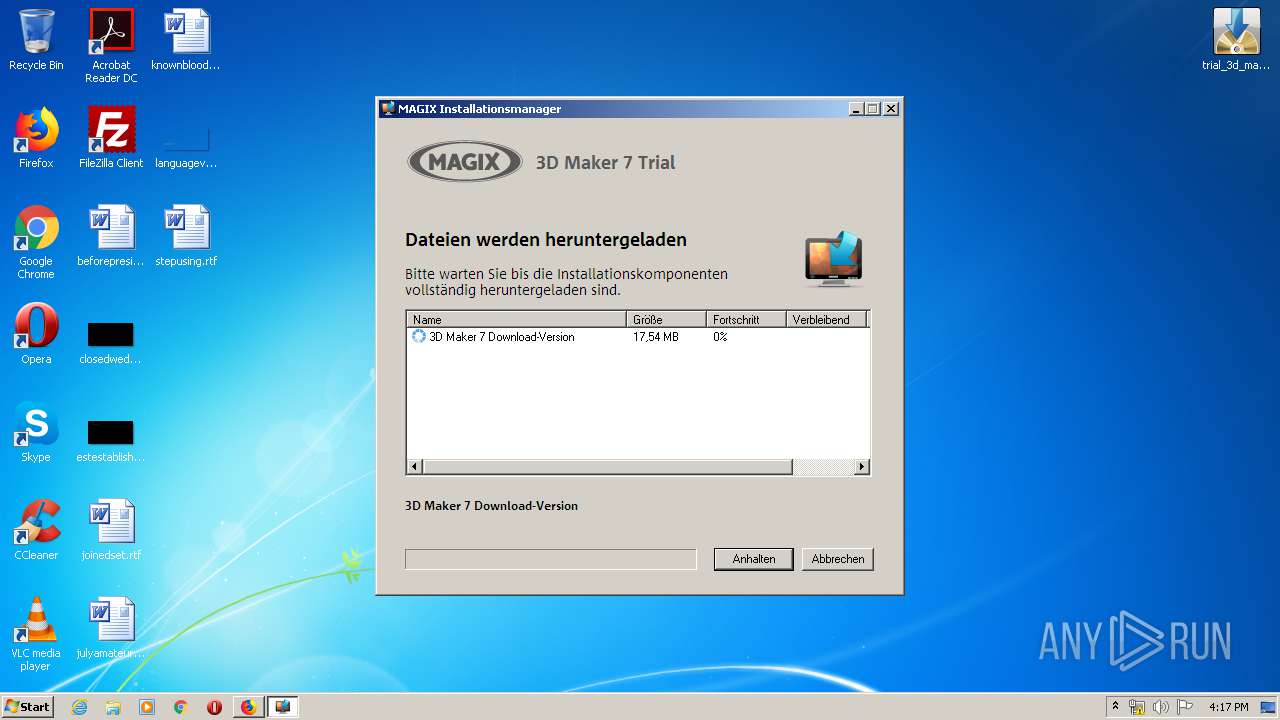Switch to MAGIX installer taskbar button
Image resolution: width=1280 pixels, height=720 pixels.
tap(283, 707)
